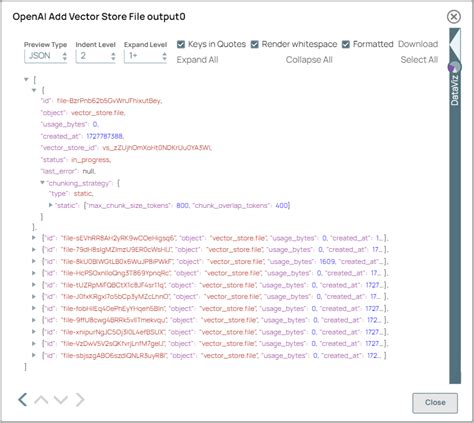Image resolution: width=474 pixels, height=423 pixels.
Task: Open the Preview Type JSON dropdown
Action: click(x=46, y=56)
